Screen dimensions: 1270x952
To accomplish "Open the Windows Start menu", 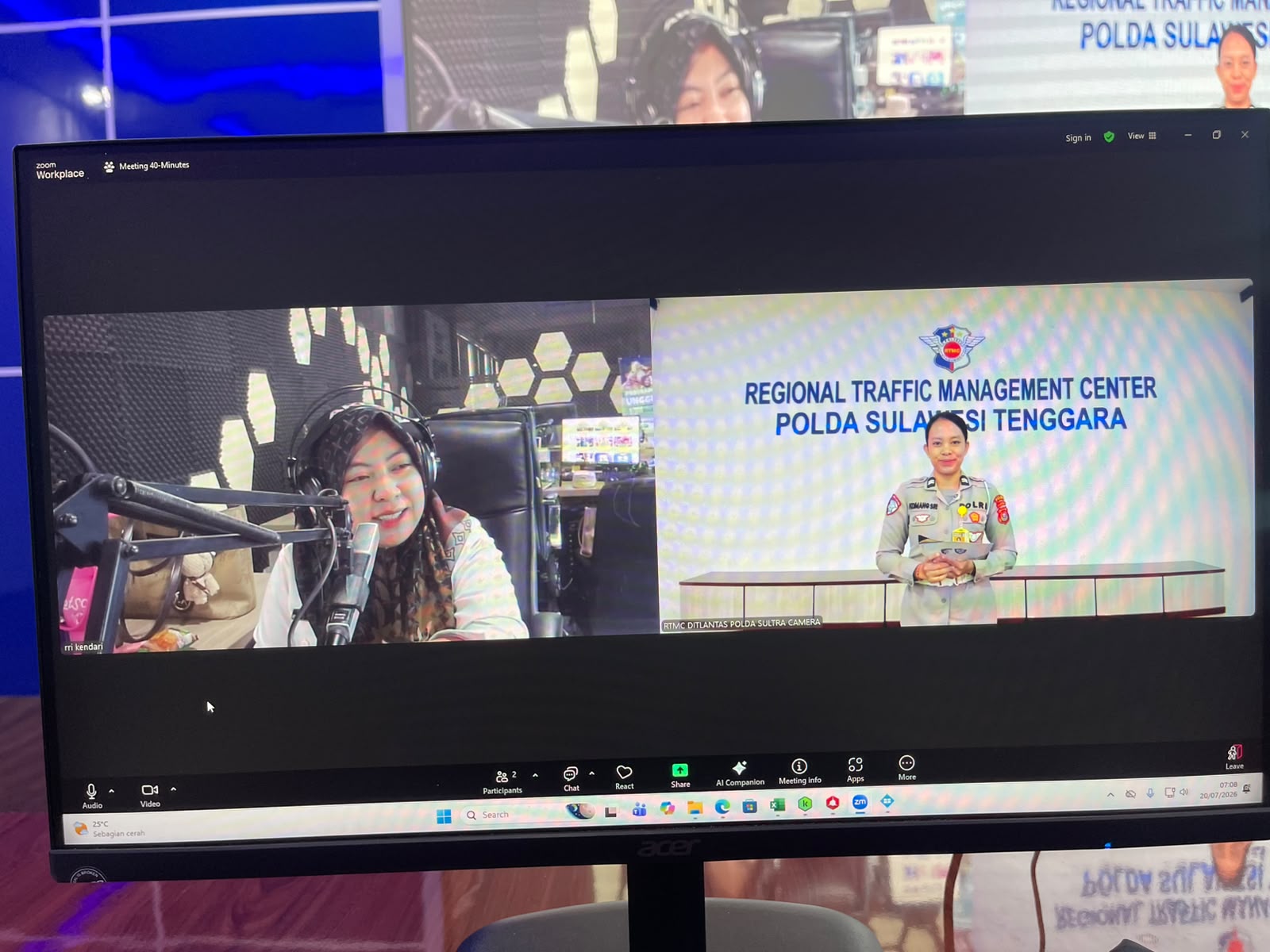I will 444,816.
